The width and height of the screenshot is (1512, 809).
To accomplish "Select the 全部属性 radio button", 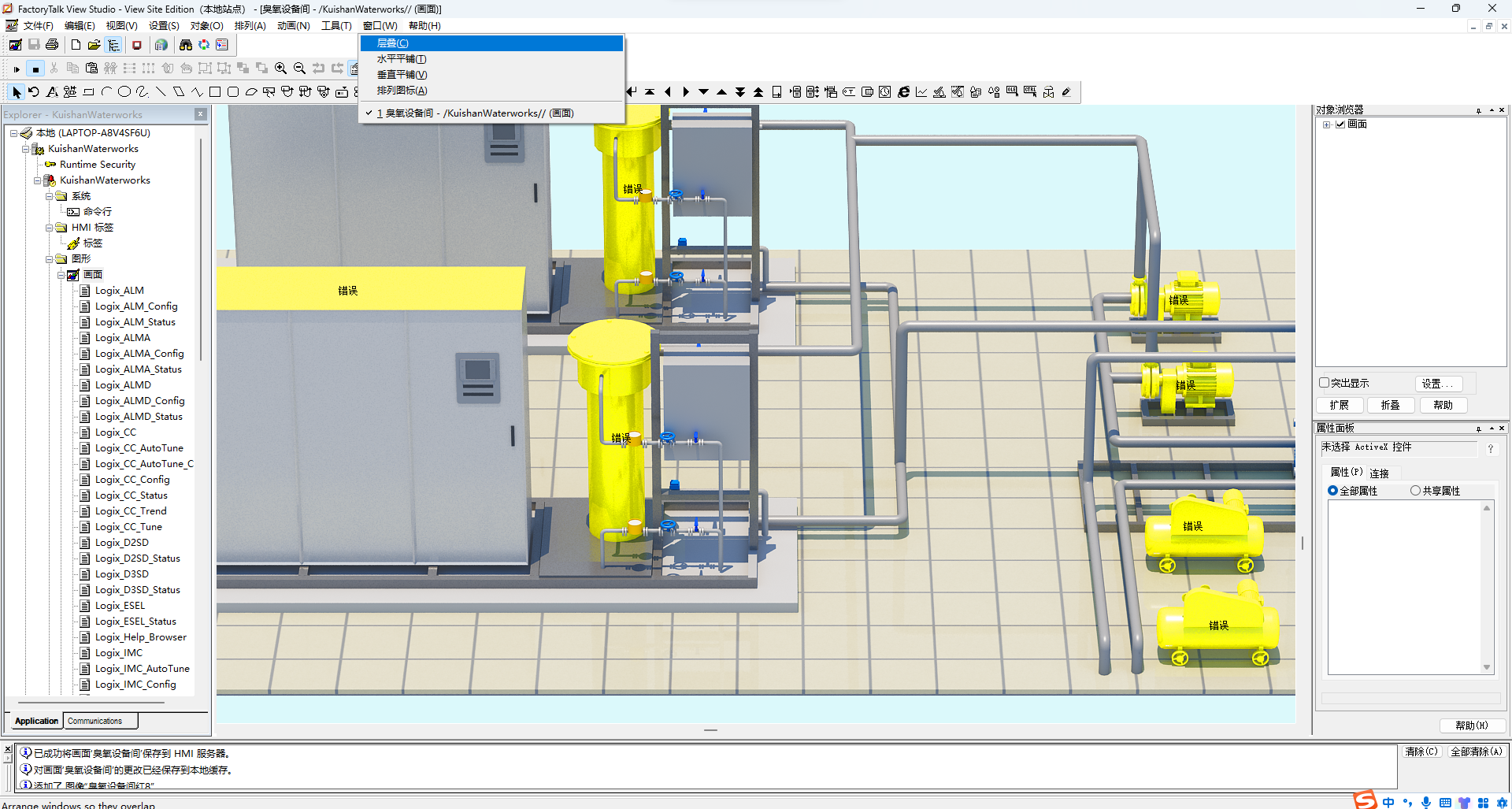I will tap(1333, 491).
